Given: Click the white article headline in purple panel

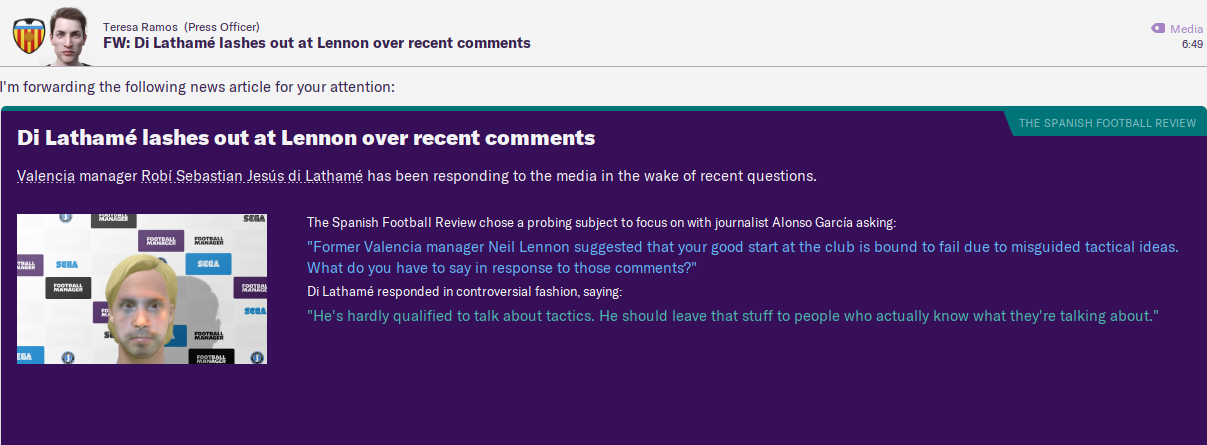Looking at the screenshot, I should 306,138.
